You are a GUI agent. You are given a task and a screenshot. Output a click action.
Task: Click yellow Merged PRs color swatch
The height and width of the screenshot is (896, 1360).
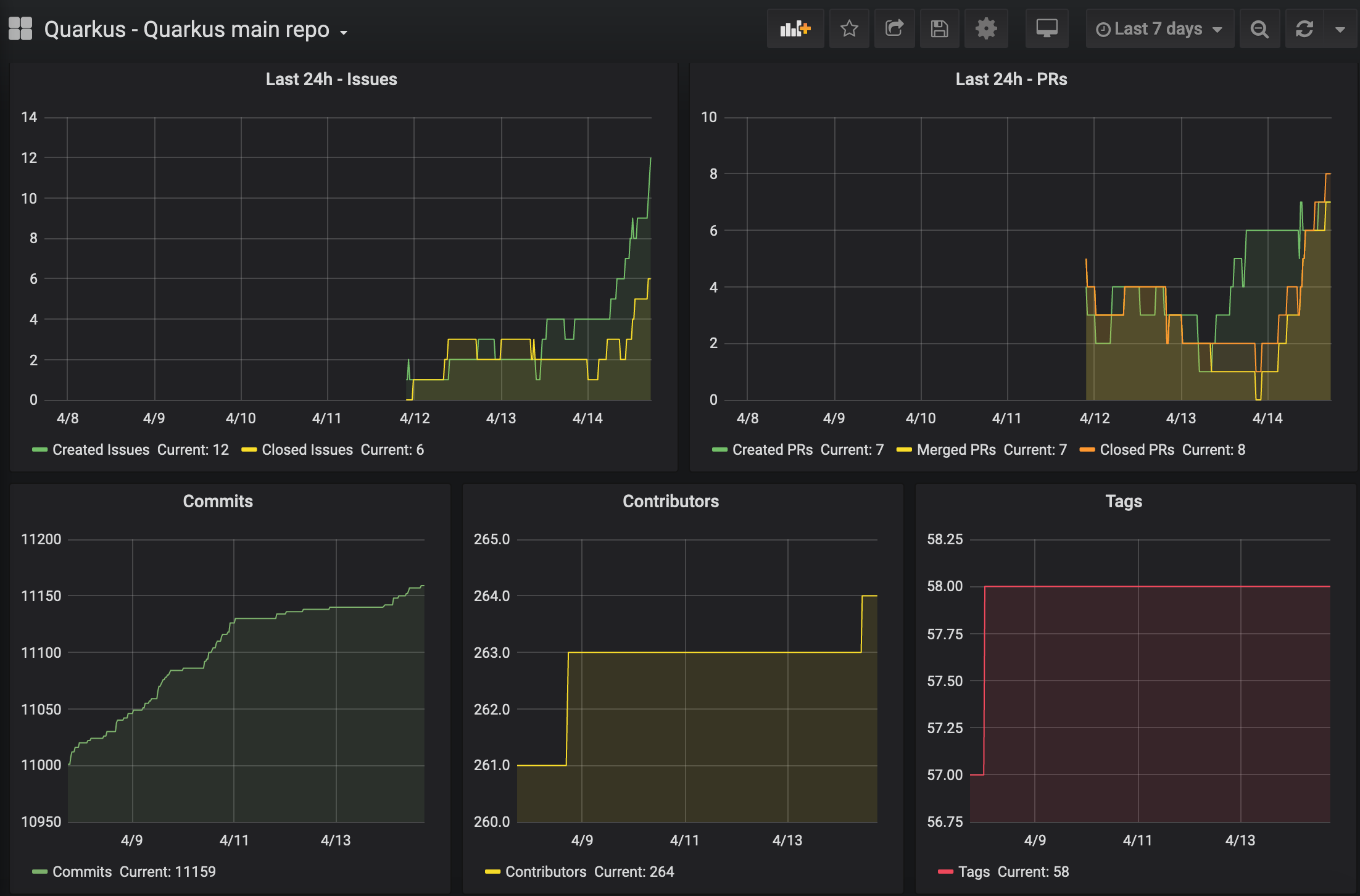904,450
